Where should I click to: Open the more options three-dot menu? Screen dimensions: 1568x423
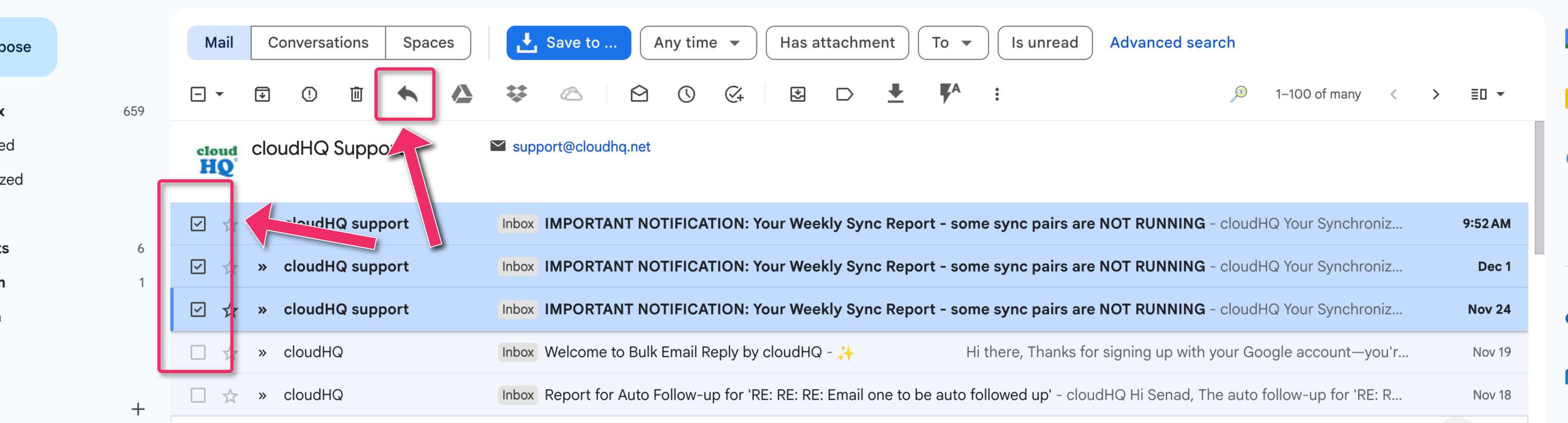997,94
